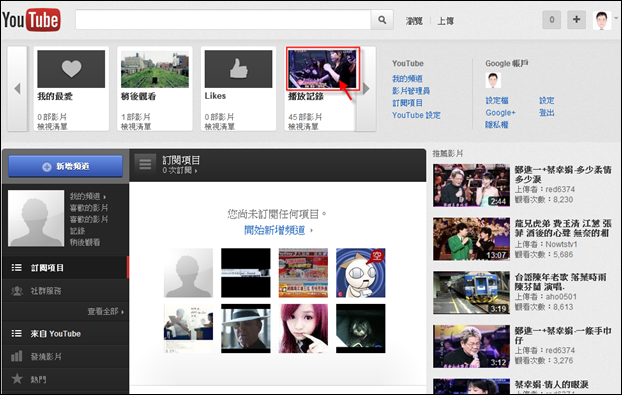Open the Google+ link

pyautogui.click(x=501, y=113)
